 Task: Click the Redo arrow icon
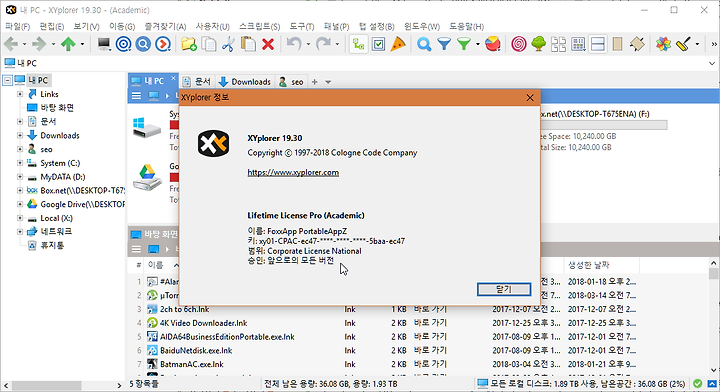323,44
